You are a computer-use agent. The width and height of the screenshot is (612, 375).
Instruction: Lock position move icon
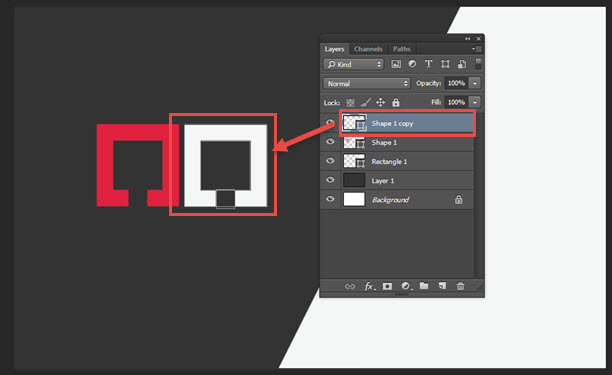[x=380, y=103]
